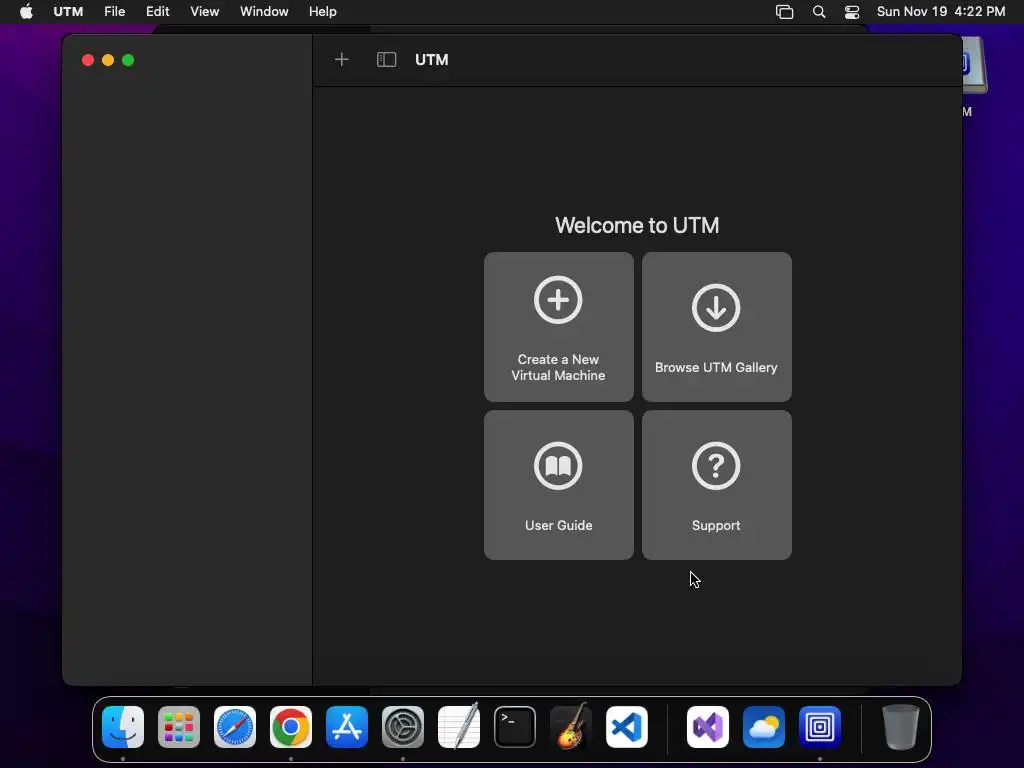Click the plus icon to add a VM
The image size is (1024, 768).
[x=342, y=60]
